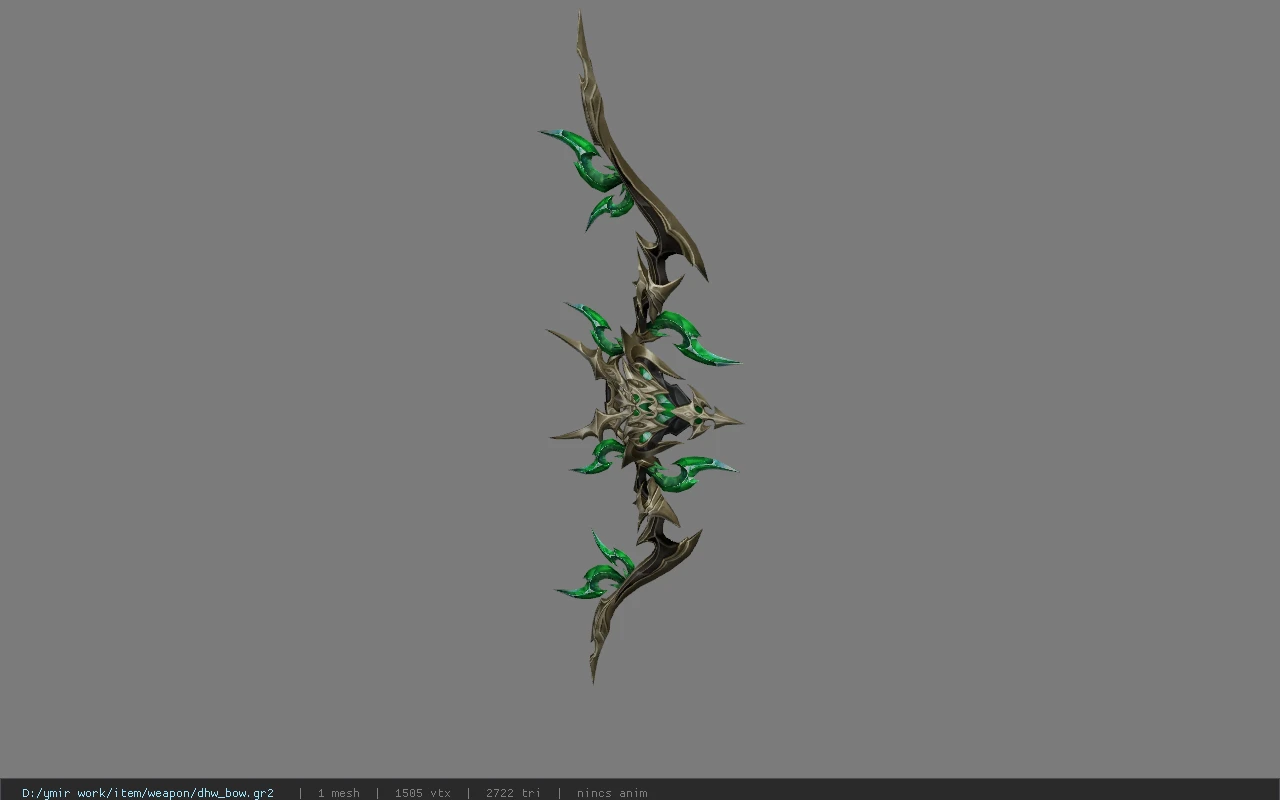The width and height of the screenshot is (1280, 800).
Task: Click the '2722 tri' triangle count label
Action: (513, 793)
